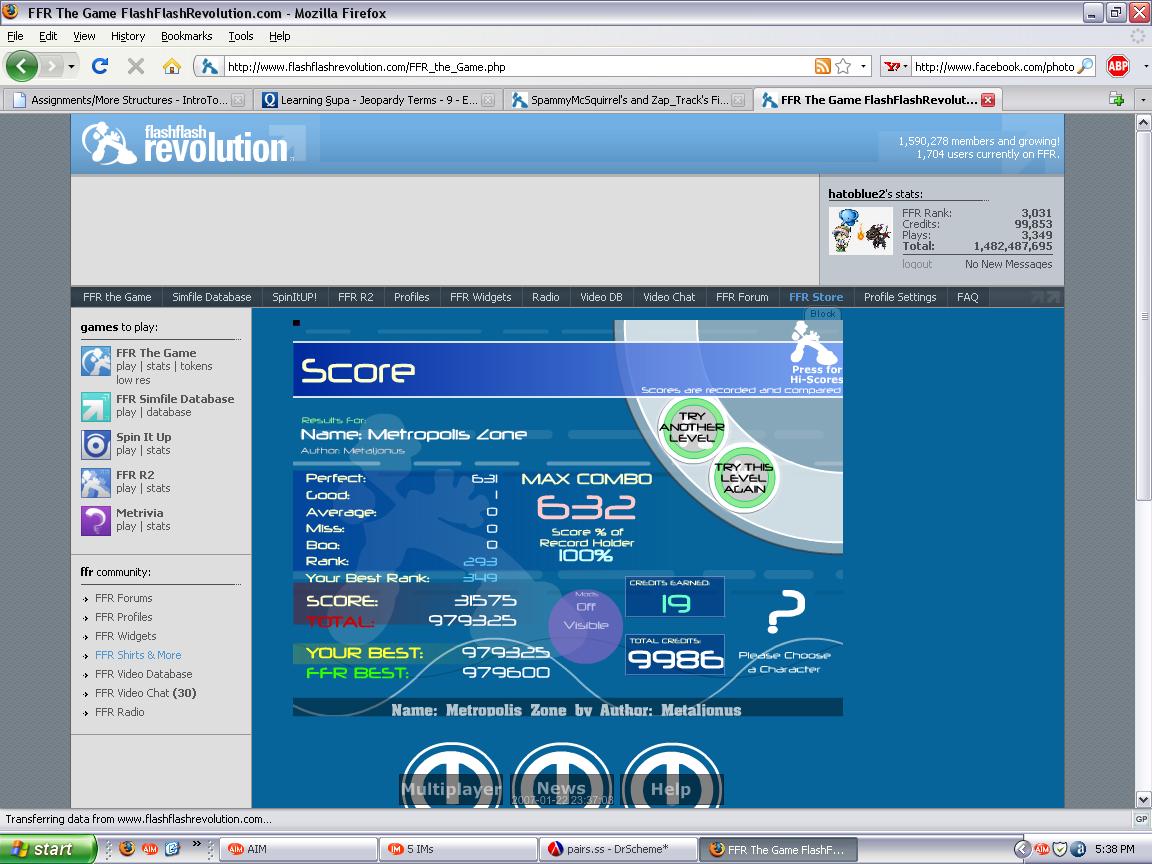Switch to the Learning Supa Jeopardy Terms tab
Screen dimensions: 1152x864
coord(378,100)
